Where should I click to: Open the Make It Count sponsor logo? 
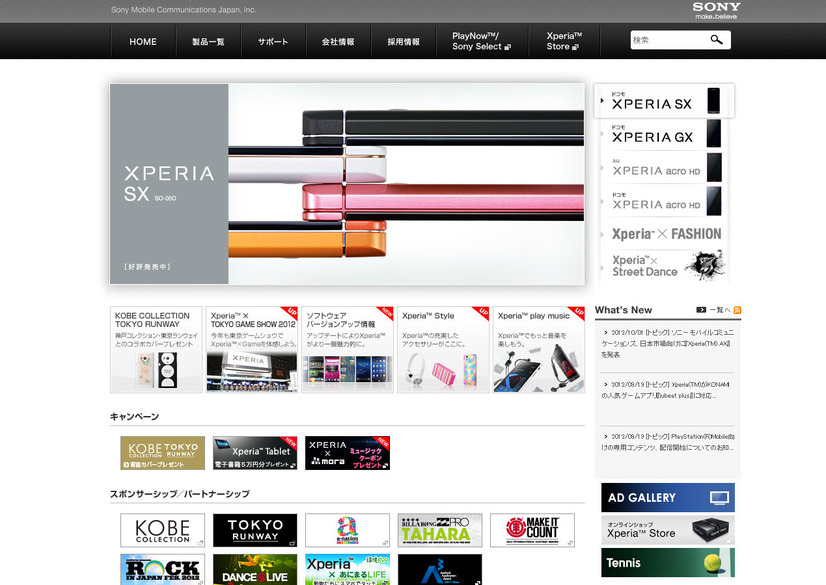pyautogui.click(x=532, y=530)
